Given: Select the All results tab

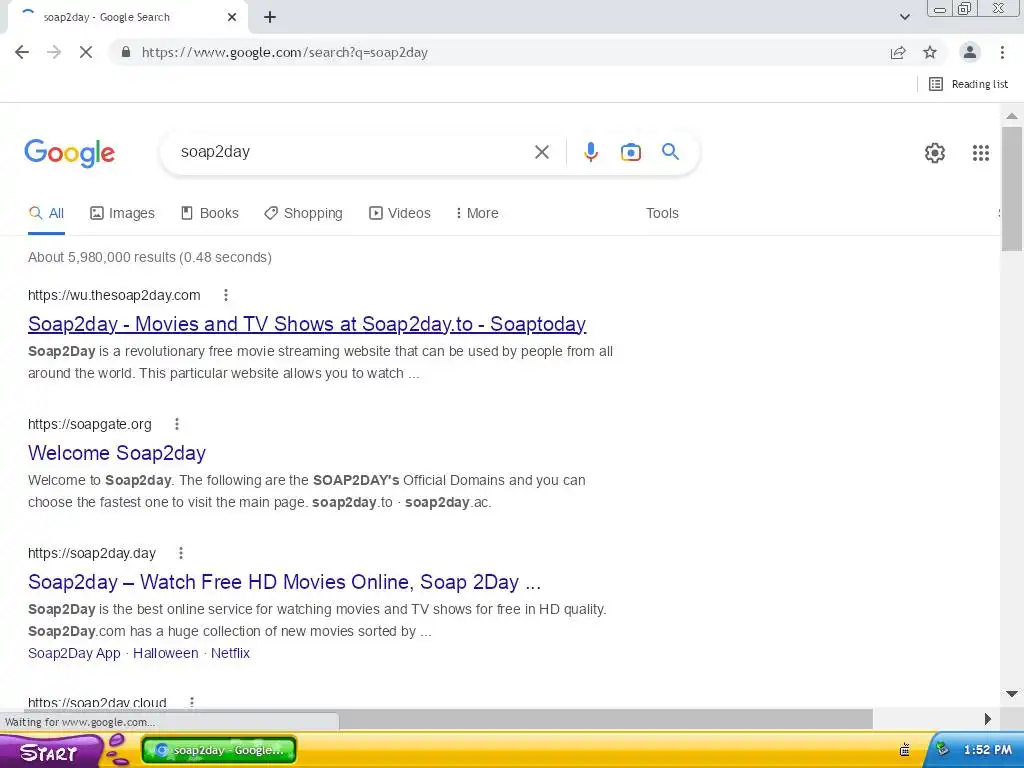Looking at the screenshot, I should click(x=46, y=214).
